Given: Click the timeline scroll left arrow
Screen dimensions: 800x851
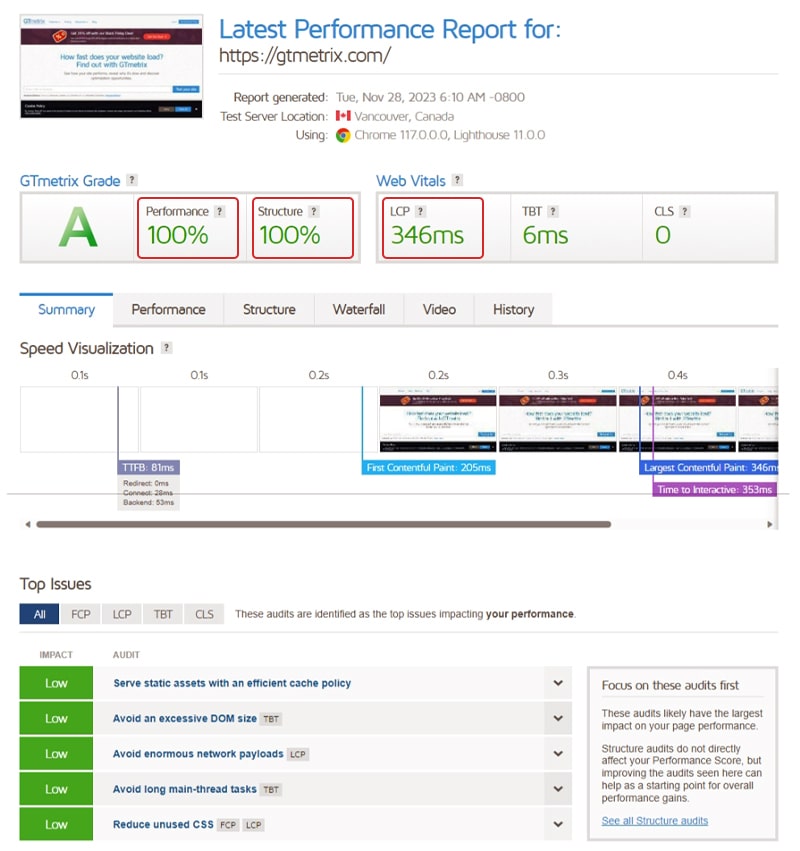Looking at the screenshot, I should click(28, 524).
